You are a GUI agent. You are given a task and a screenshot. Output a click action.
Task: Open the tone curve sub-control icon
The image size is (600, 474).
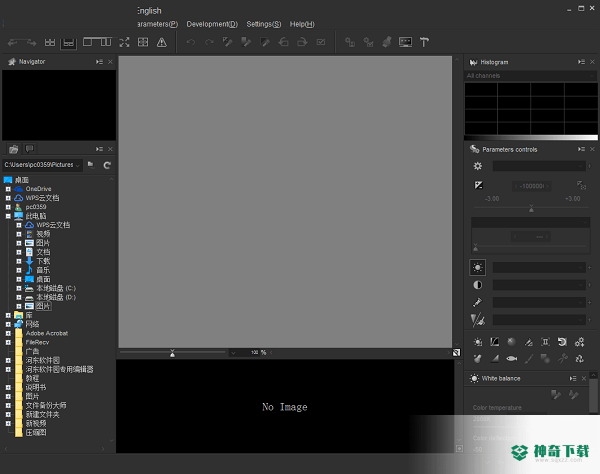[494, 342]
